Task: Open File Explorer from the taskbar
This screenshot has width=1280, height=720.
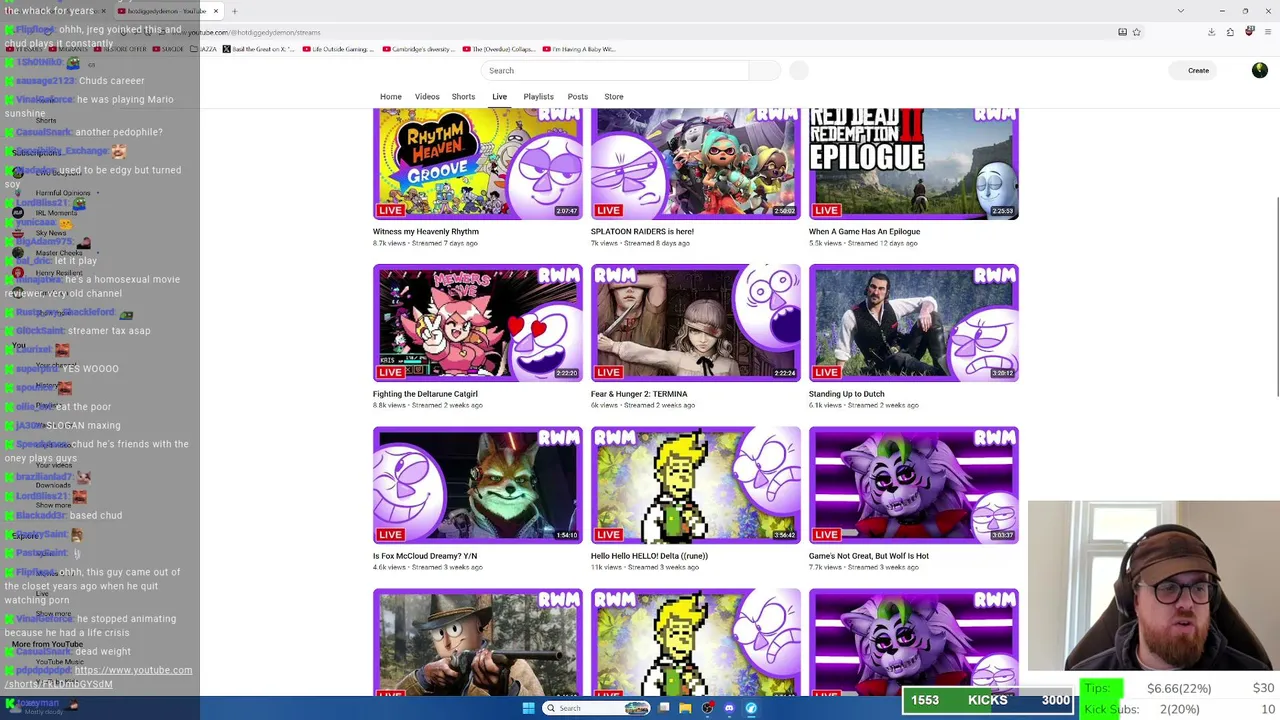Action: [x=685, y=708]
